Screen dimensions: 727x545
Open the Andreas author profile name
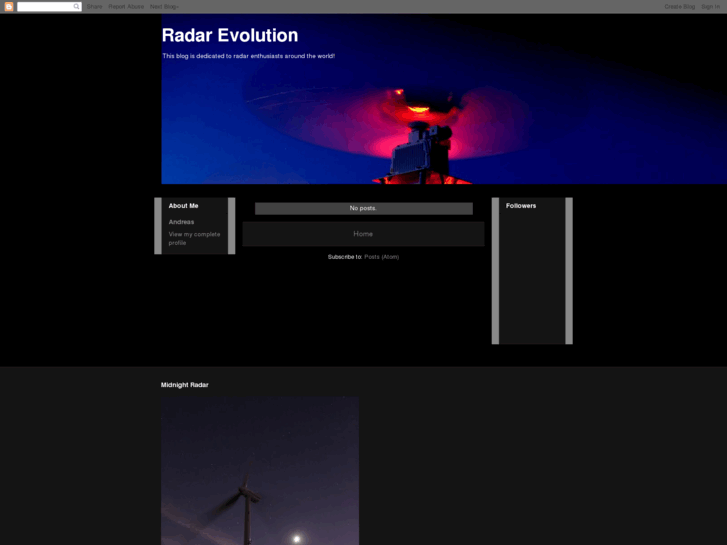[181, 222]
